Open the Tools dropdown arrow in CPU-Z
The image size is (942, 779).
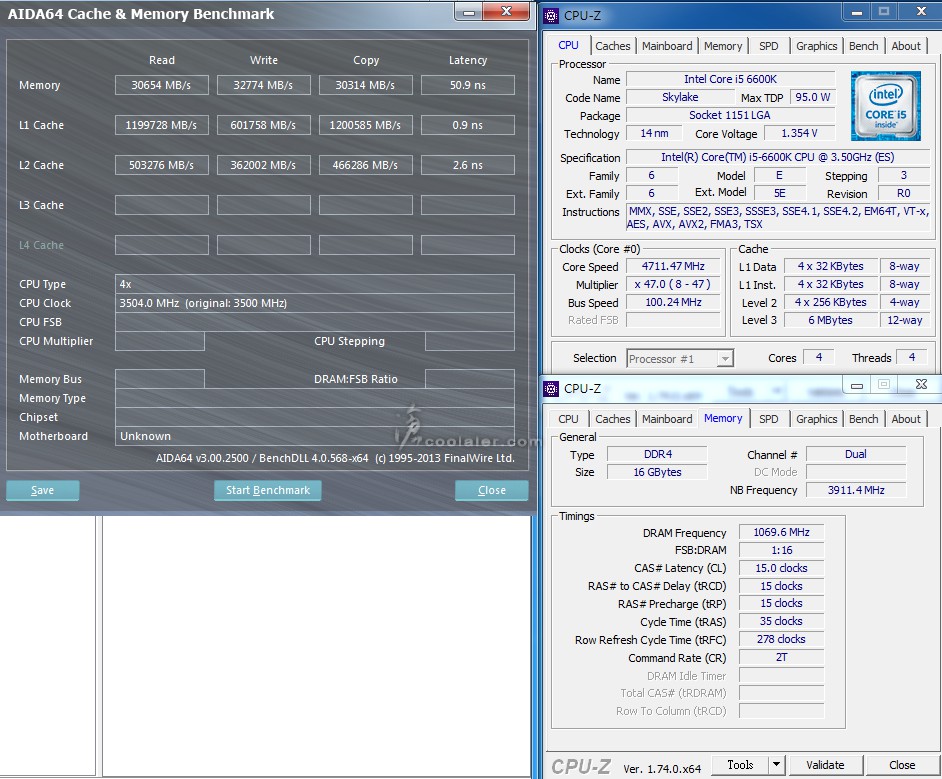click(x=776, y=765)
